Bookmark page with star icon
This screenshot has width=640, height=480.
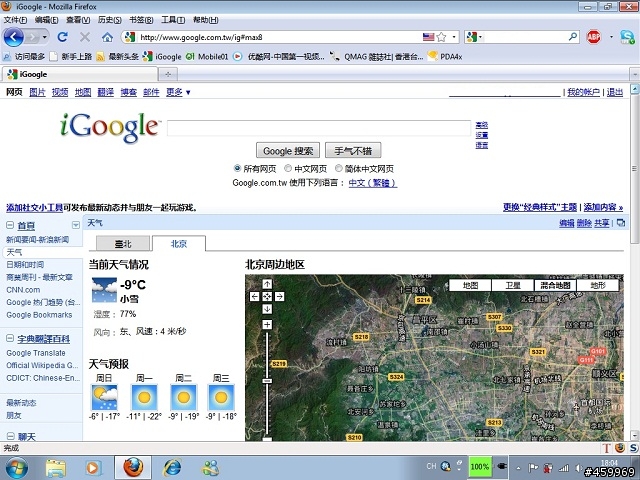(441, 37)
